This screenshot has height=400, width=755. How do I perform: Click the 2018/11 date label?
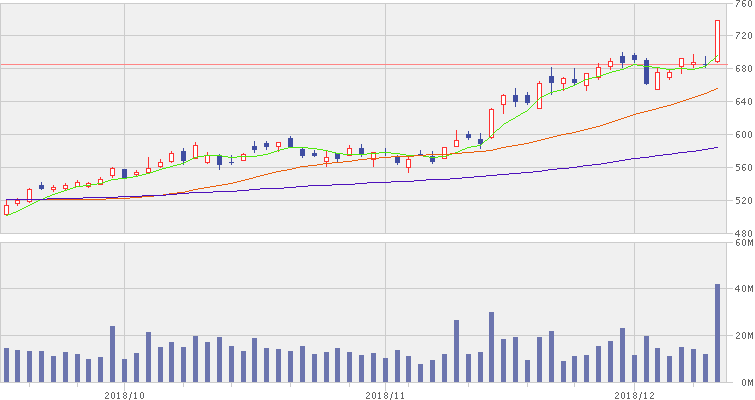pyautogui.click(x=385, y=393)
